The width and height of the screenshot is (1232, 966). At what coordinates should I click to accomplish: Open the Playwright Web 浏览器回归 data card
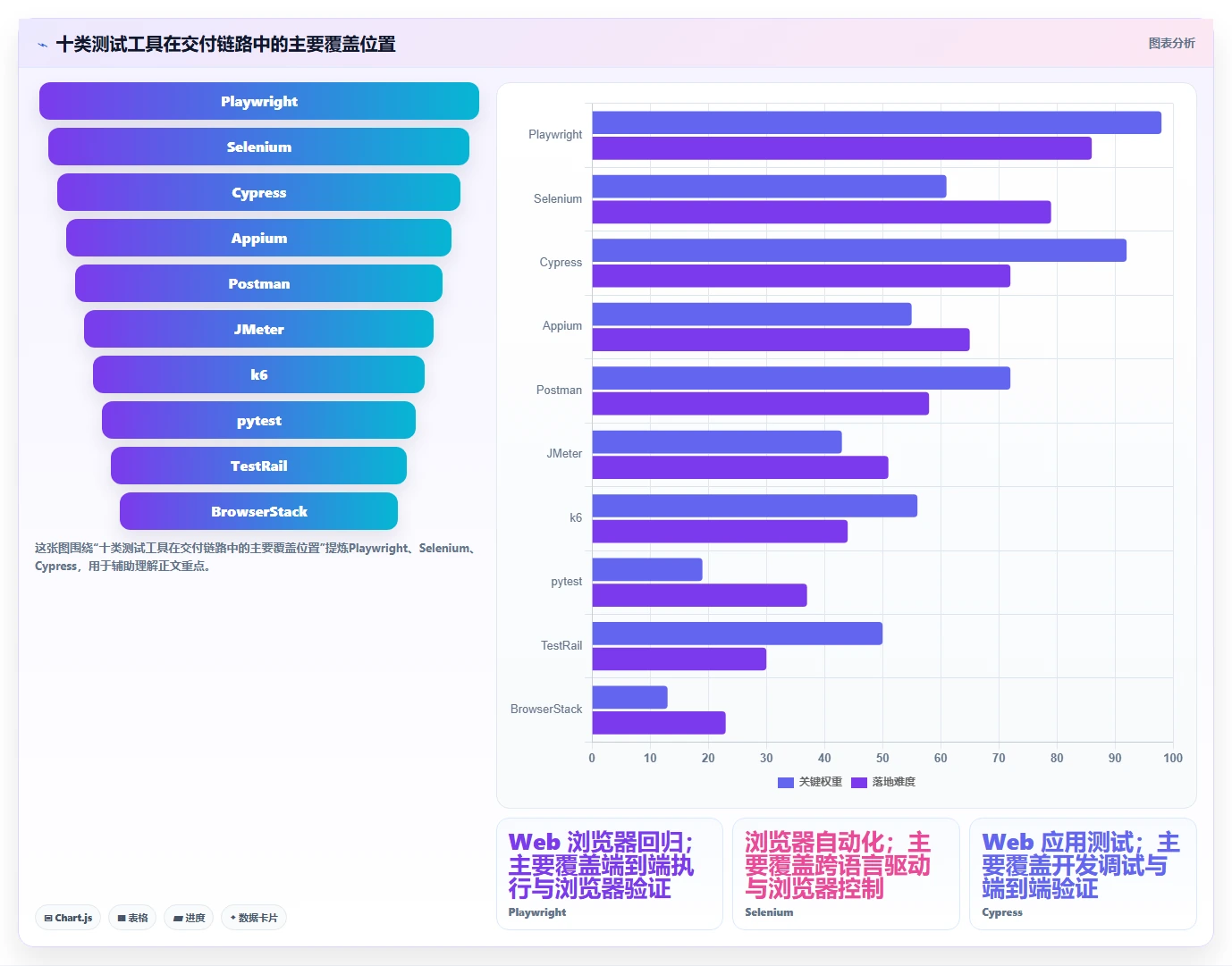tap(610, 874)
